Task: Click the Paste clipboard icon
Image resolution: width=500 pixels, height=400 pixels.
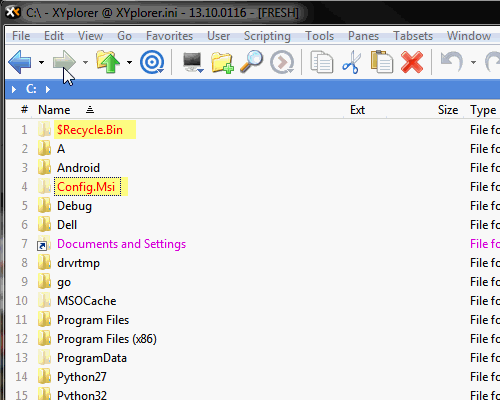Action: tap(382, 62)
